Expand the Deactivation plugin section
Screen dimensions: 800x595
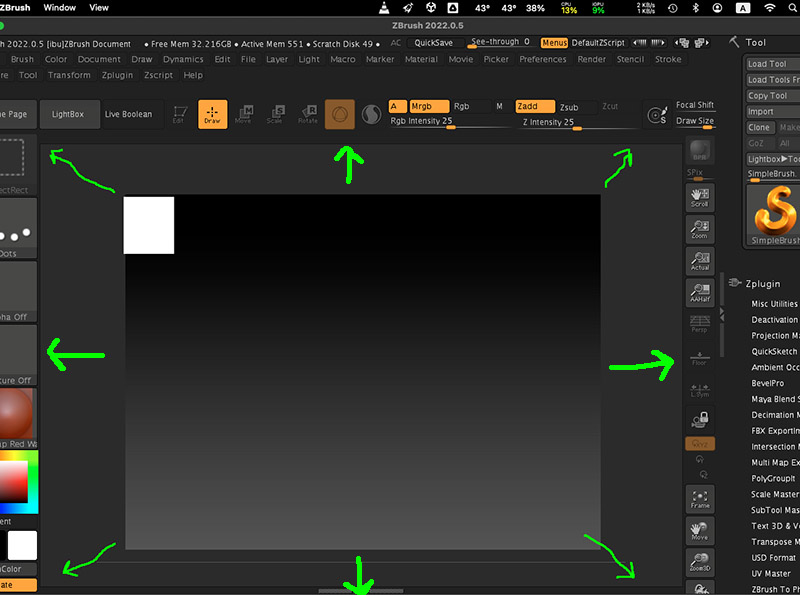click(774, 319)
